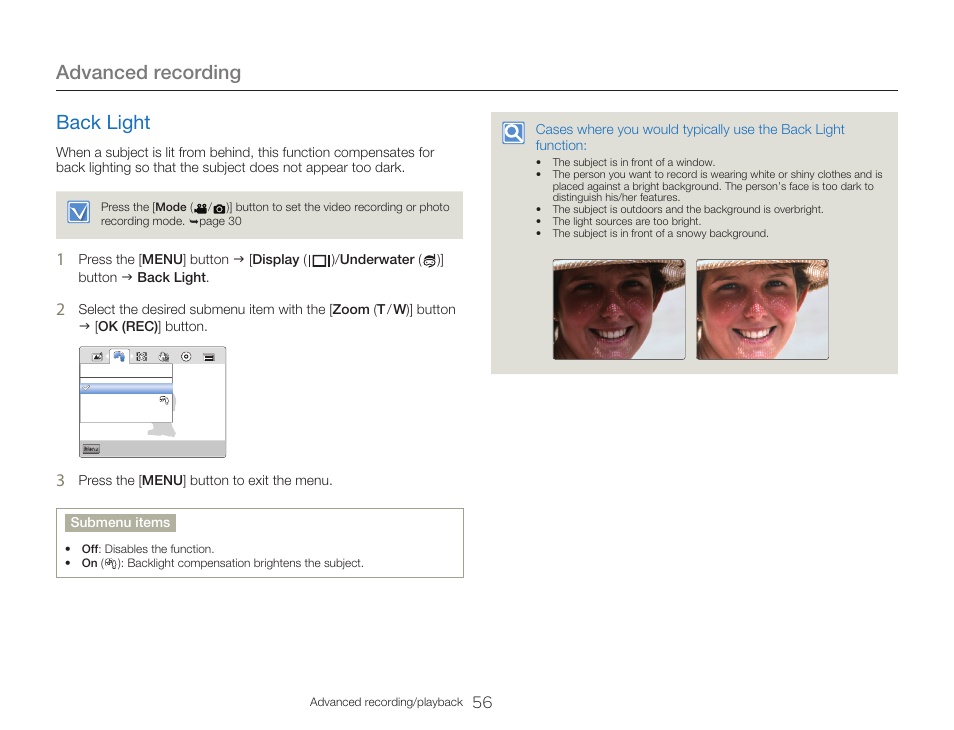The height and width of the screenshot is (730, 954).
Task: Open the highlighted dropdown row in the menu list
Action: [126, 387]
